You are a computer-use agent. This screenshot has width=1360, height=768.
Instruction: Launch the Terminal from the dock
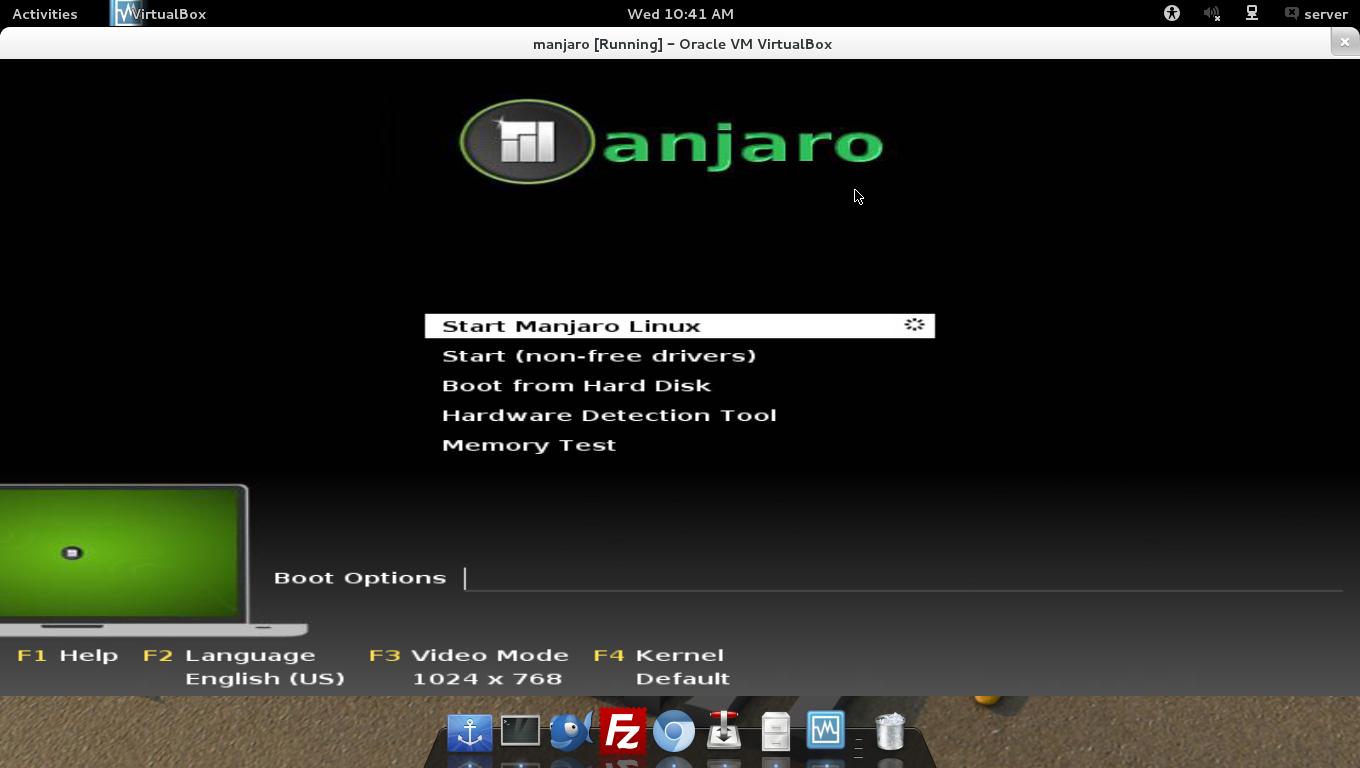tap(520, 731)
